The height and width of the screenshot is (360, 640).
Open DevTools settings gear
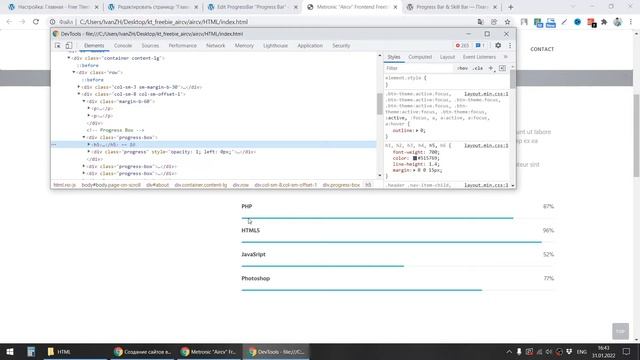498,45
